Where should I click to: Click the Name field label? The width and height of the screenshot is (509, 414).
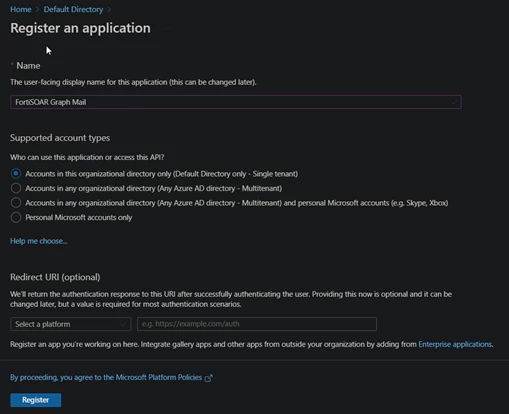(x=28, y=66)
